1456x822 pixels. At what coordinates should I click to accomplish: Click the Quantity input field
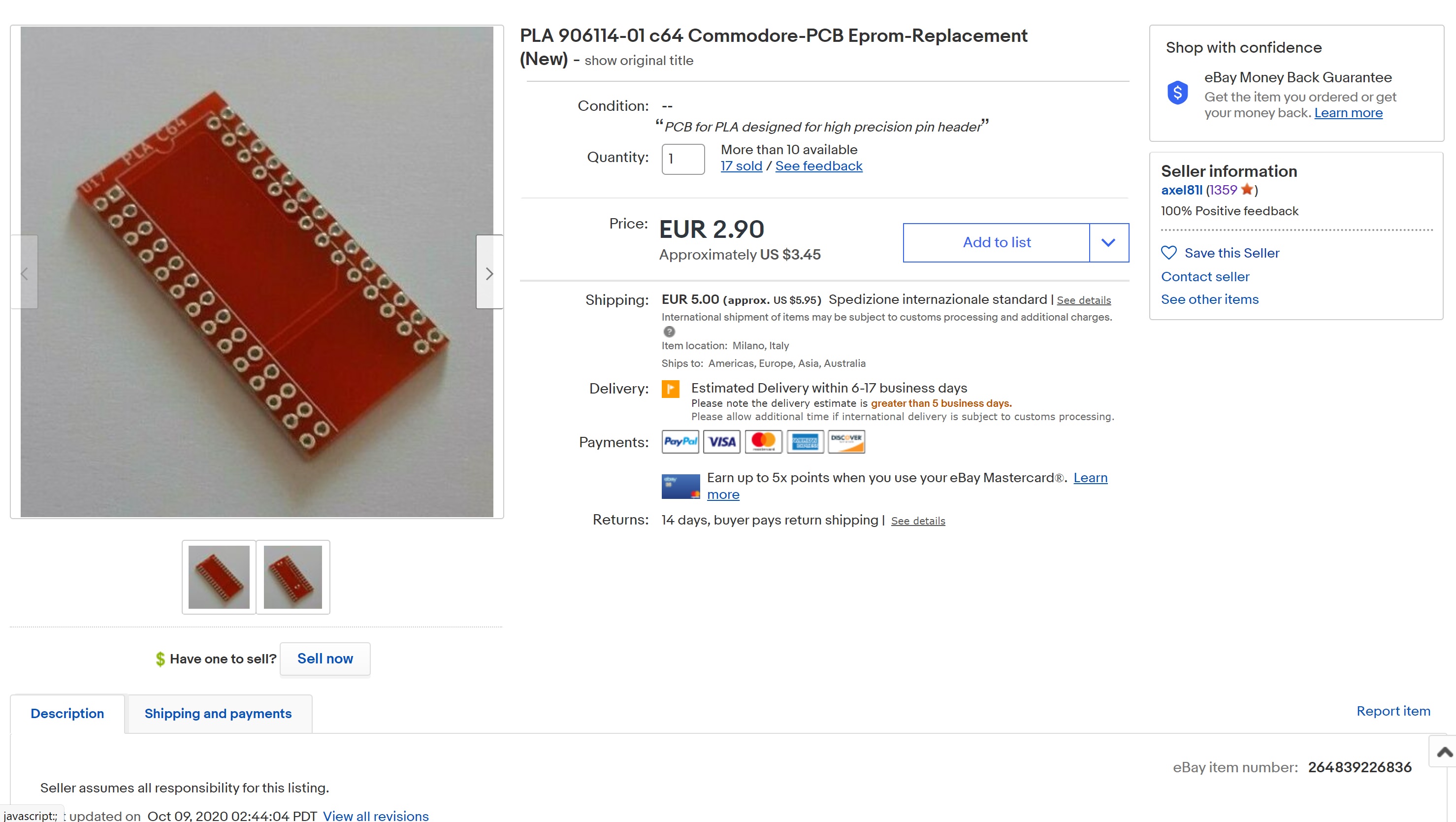(x=683, y=159)
